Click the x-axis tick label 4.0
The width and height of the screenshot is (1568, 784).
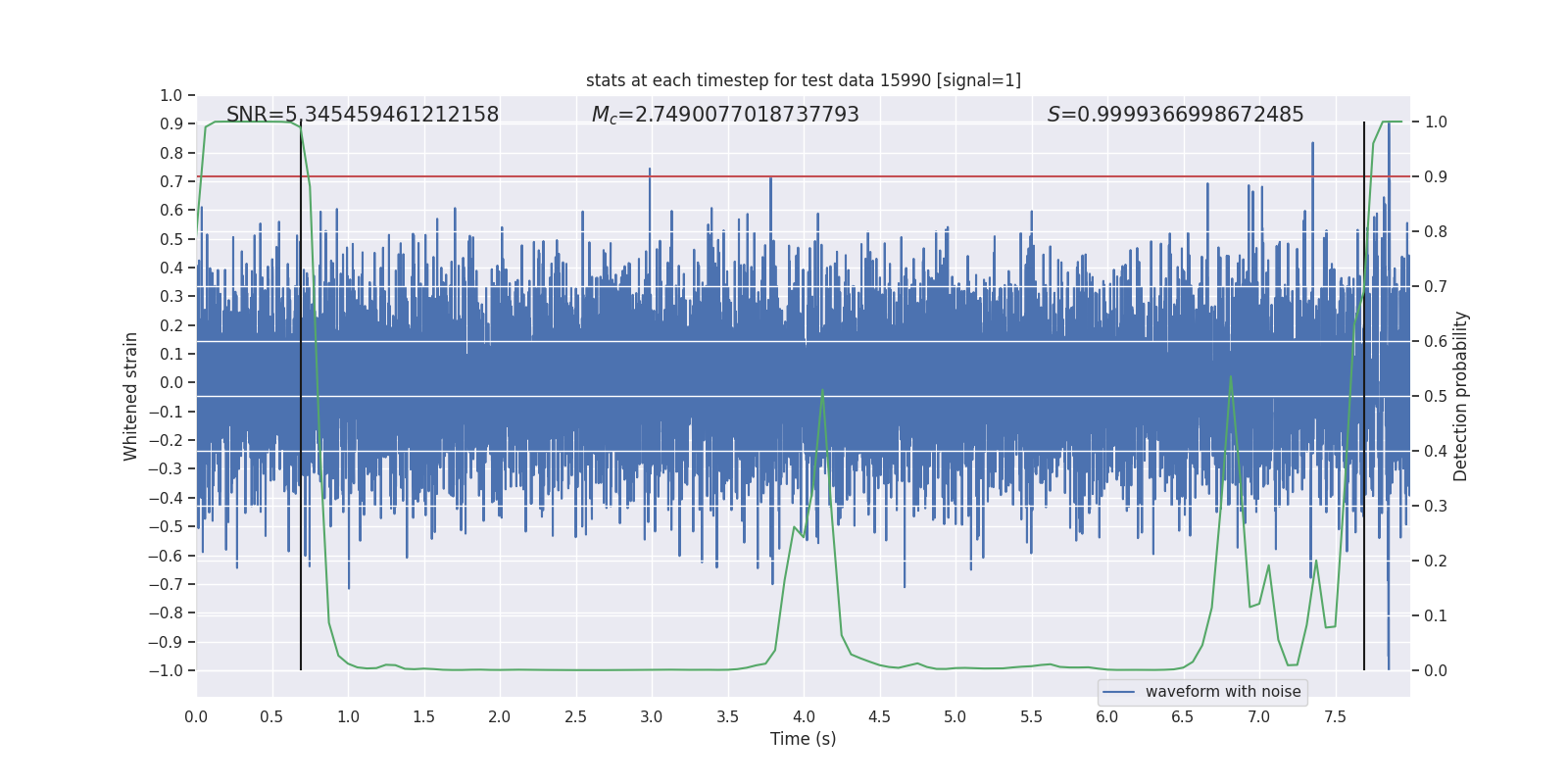804,717
